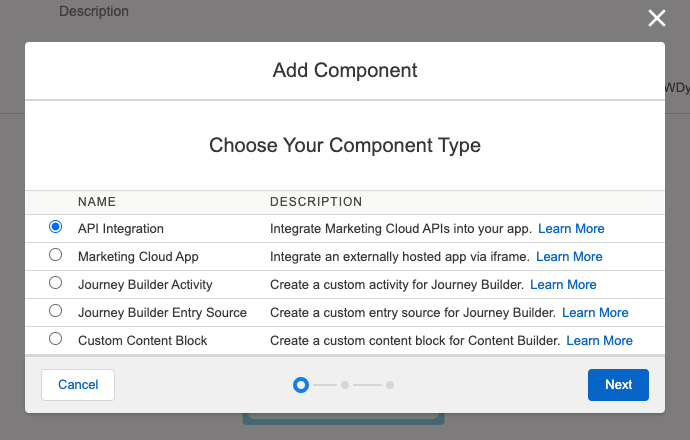Follow Learn More for Journey Builder Activity

tap(563, 285)
